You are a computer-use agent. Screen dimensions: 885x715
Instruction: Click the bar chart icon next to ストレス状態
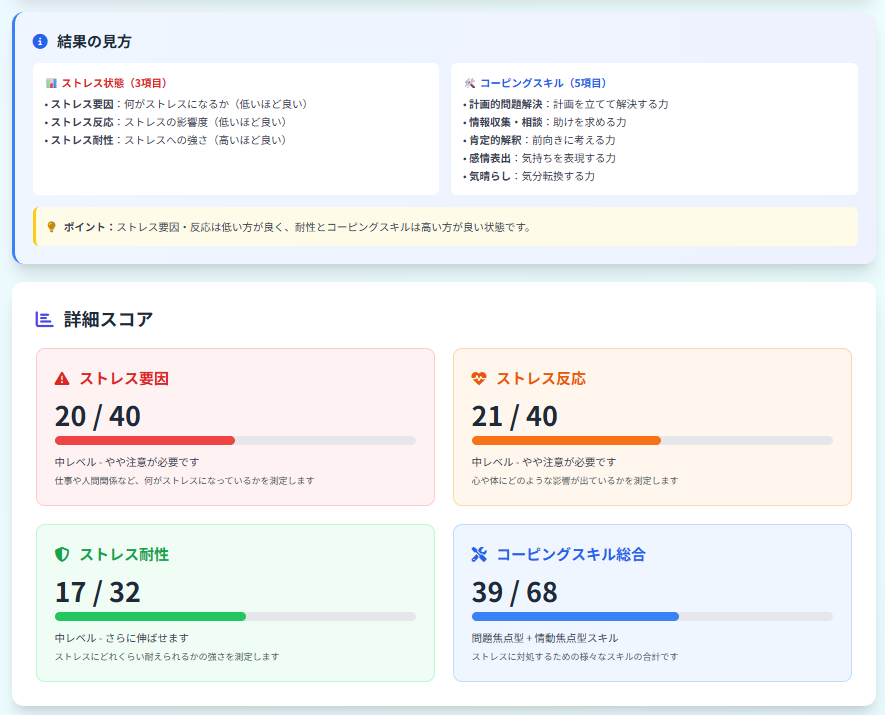(51, 84)
